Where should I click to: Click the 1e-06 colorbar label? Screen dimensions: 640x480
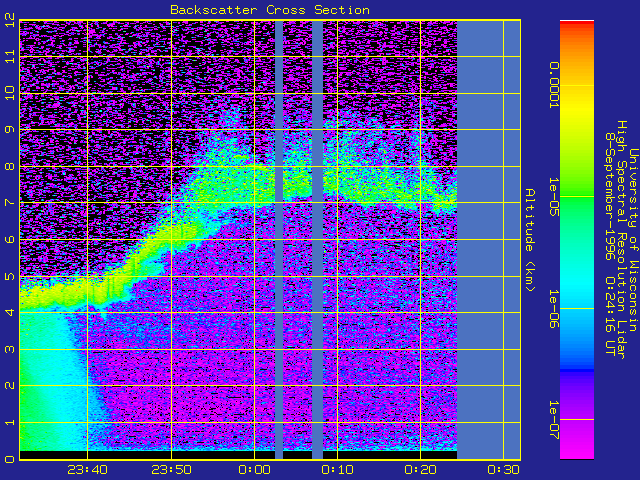pos(554,309)
